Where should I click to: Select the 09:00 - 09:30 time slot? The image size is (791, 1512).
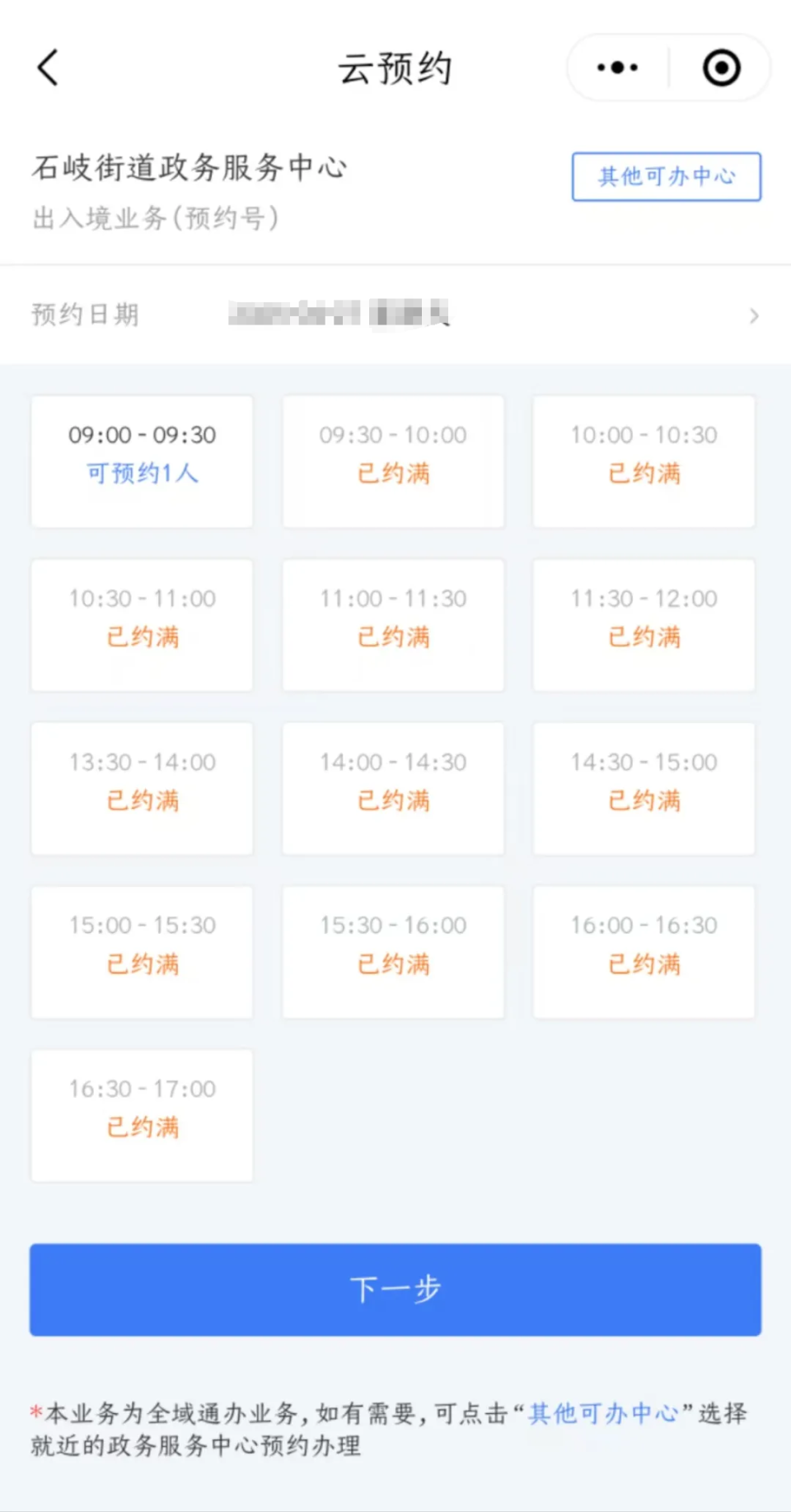[142, 461]
